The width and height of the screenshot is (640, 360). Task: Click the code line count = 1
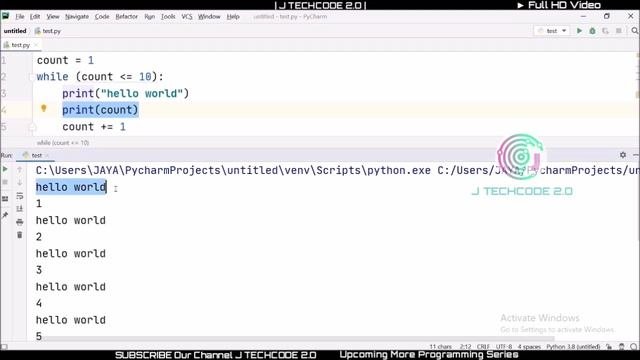(x=65, y=60)
